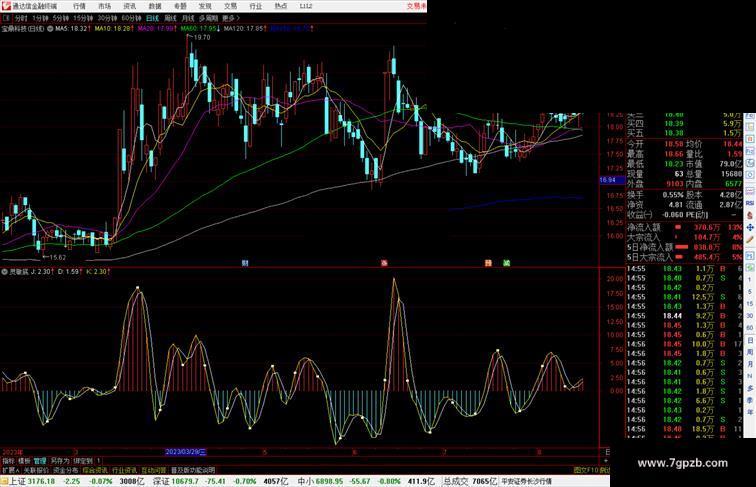This screenshot has height=487, width=756.
Task: Click the 日 period button on right sidebar
Action: pos(750,340)
